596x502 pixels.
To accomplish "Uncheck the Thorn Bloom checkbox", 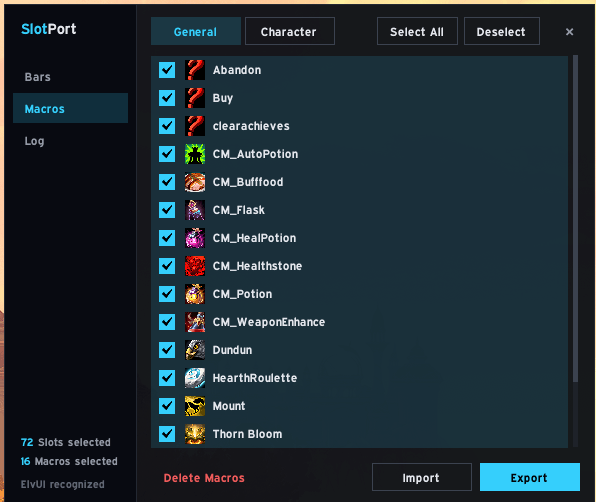I will 167,434.
